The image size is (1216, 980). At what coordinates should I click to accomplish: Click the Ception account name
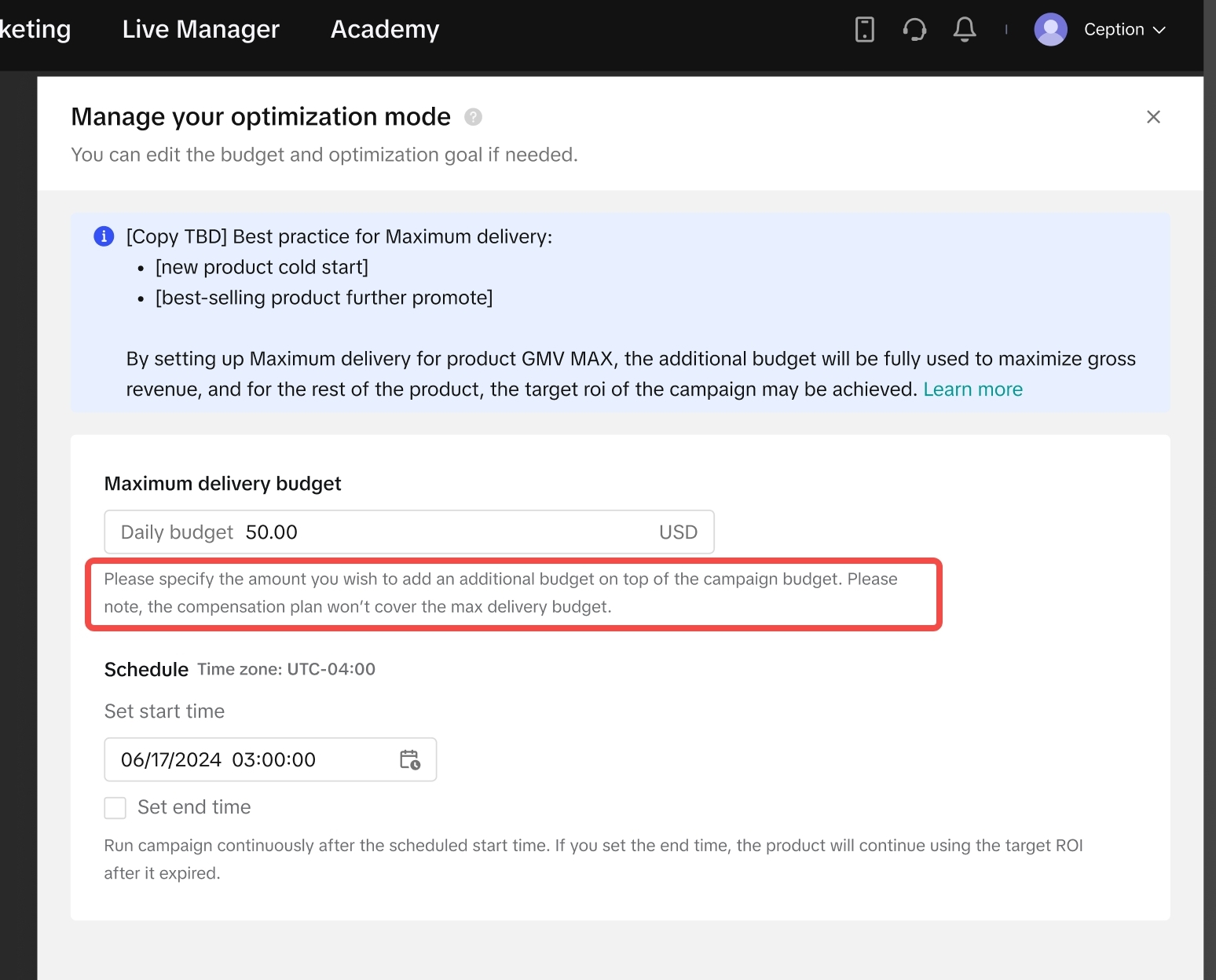pyautogui.click(x=1113, y=30)
